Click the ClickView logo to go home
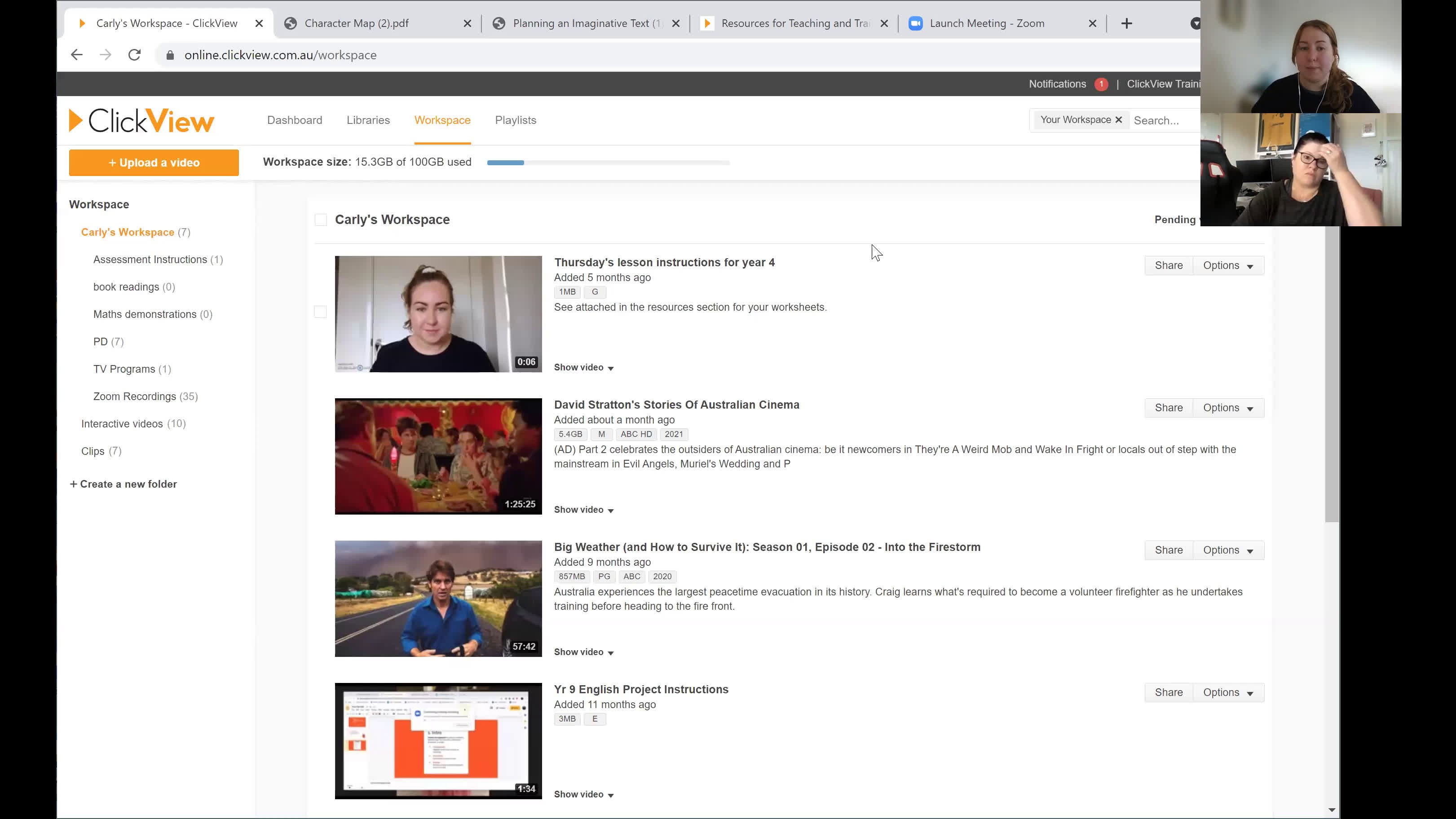Viewport: 1456px width, 819px height. pos(141,120)
